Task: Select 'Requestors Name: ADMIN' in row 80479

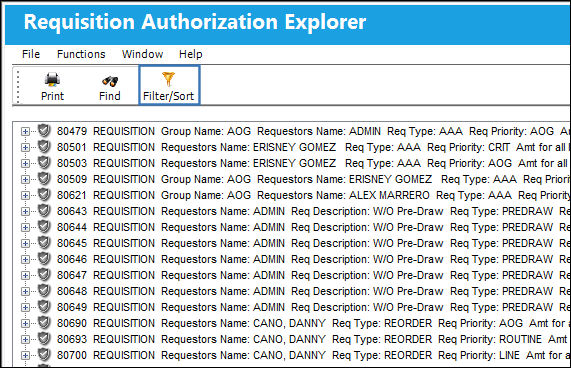Action: coord(319,131)
